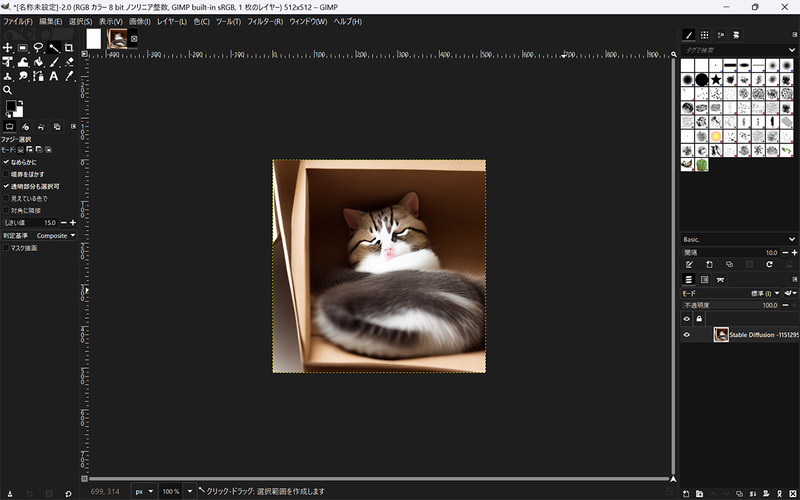Viewport: 800px width, 500px height.
Task: Select the blank white image tab
Action: (x=94, y=39)
